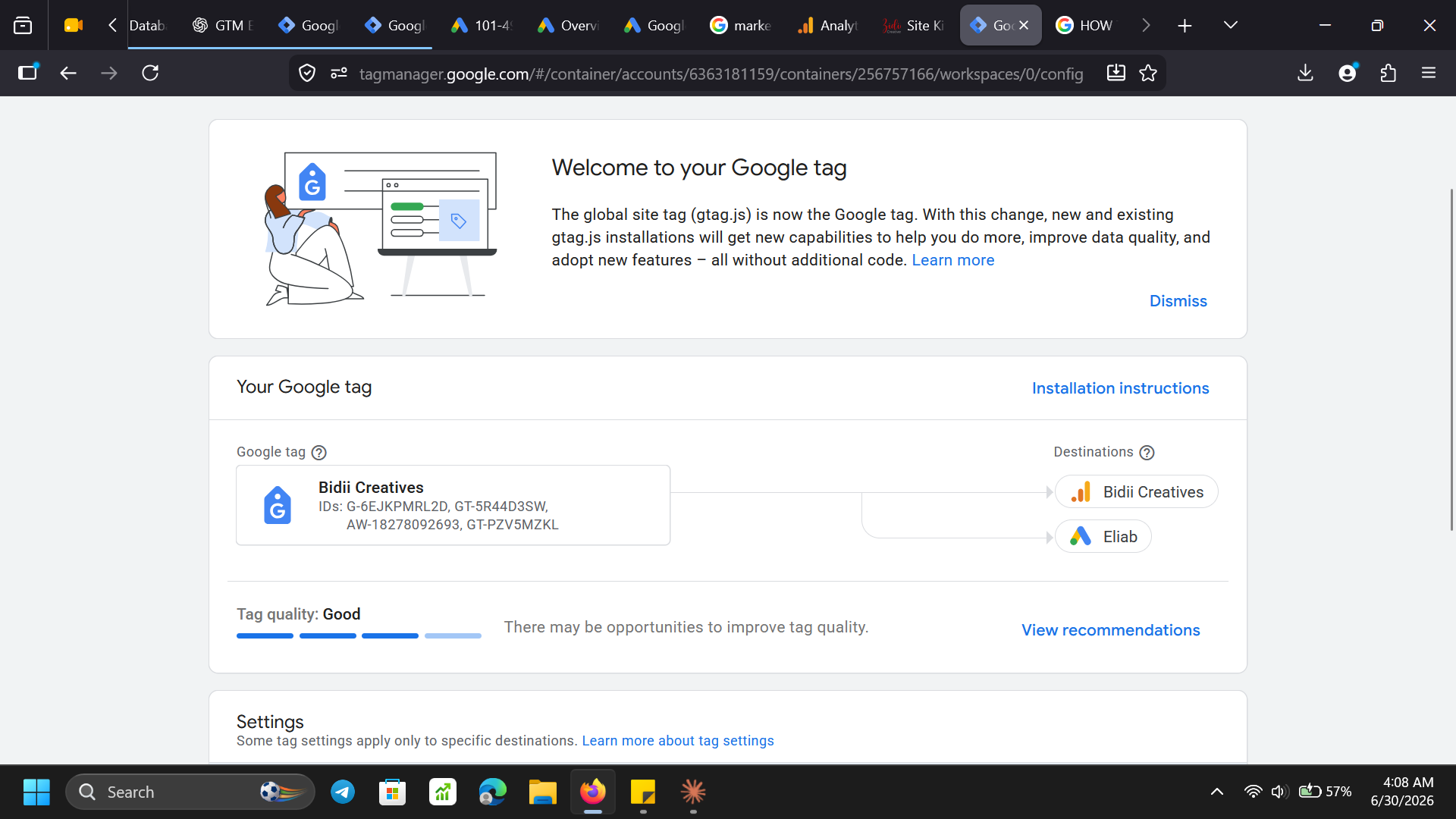The image size is (1456, 819).
Task: Switch to the Overvi tab
Action: click(570, 26)
